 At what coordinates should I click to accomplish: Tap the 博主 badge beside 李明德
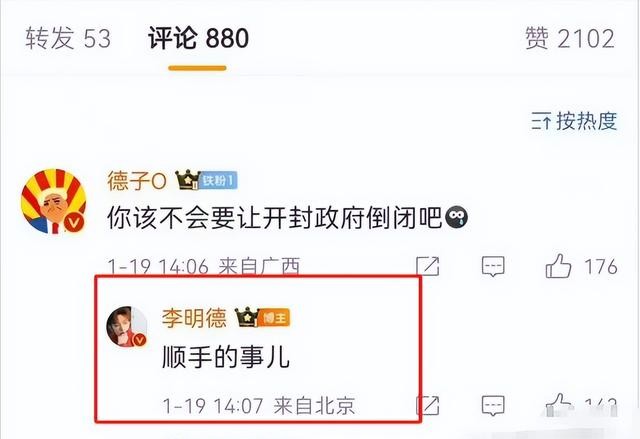tap(275, 318)
